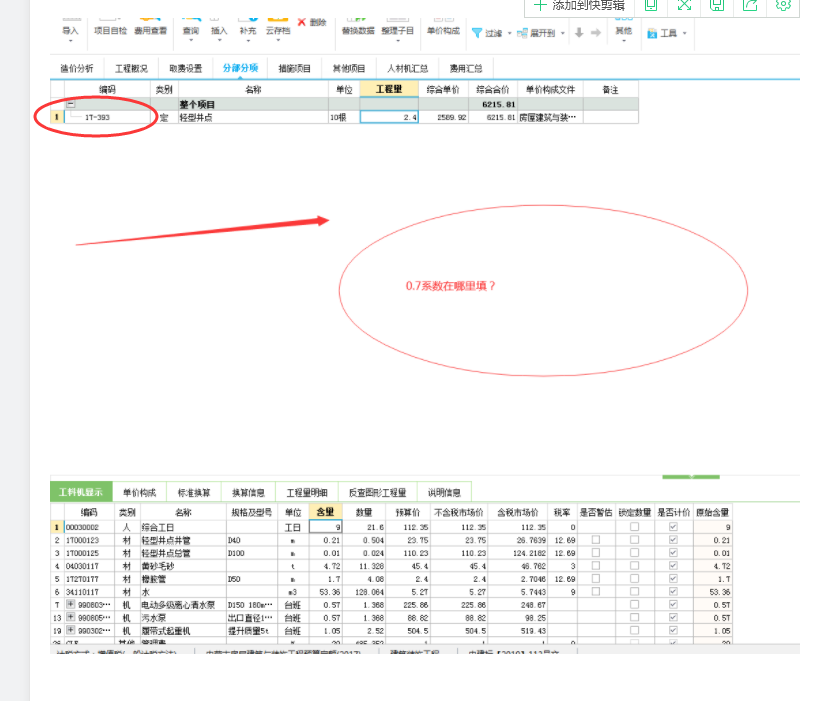Screen dimensions: 836x701
Task: Switch to 造价分析 tab
Action: coord(77,68)
